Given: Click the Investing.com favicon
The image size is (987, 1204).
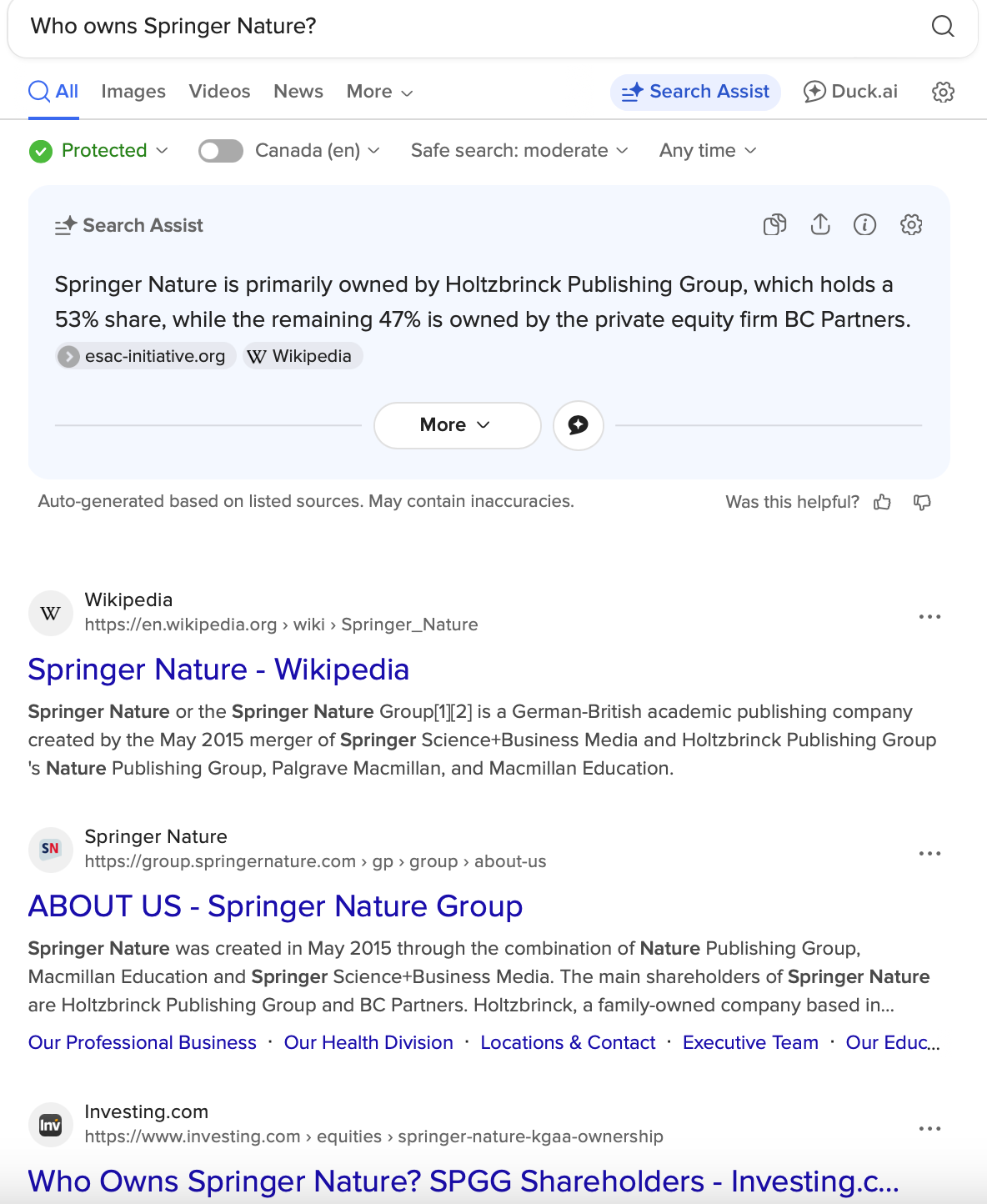Looking at the screenshot, I should click(51, 1125).
